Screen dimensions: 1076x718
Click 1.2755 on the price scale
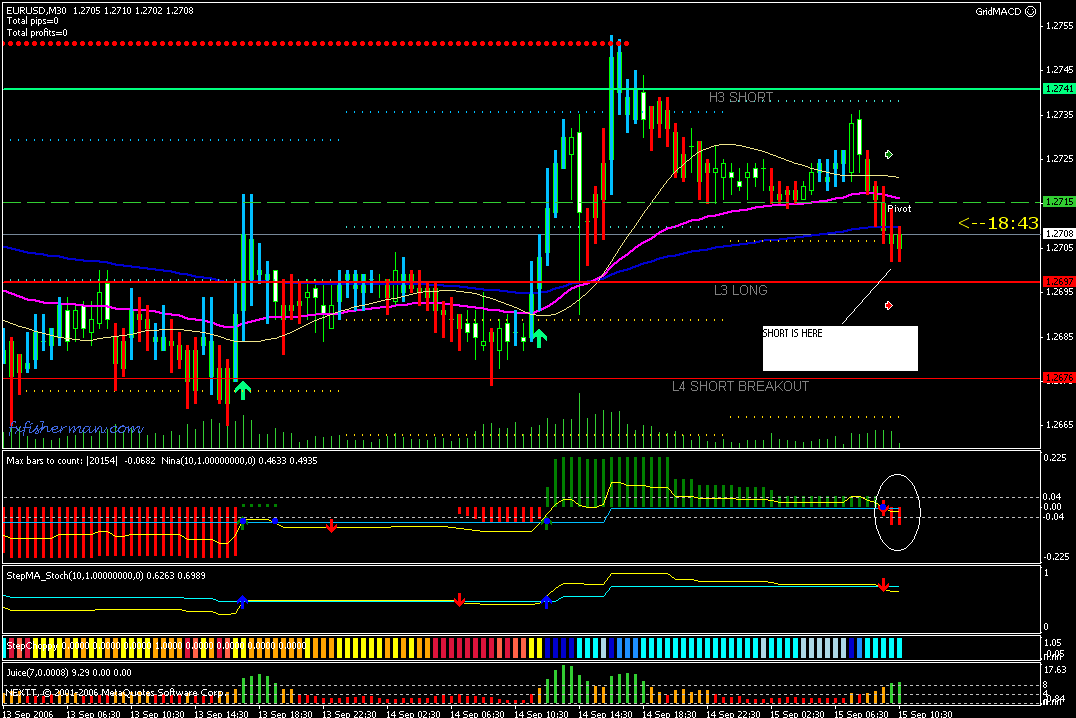point(1060,26)
